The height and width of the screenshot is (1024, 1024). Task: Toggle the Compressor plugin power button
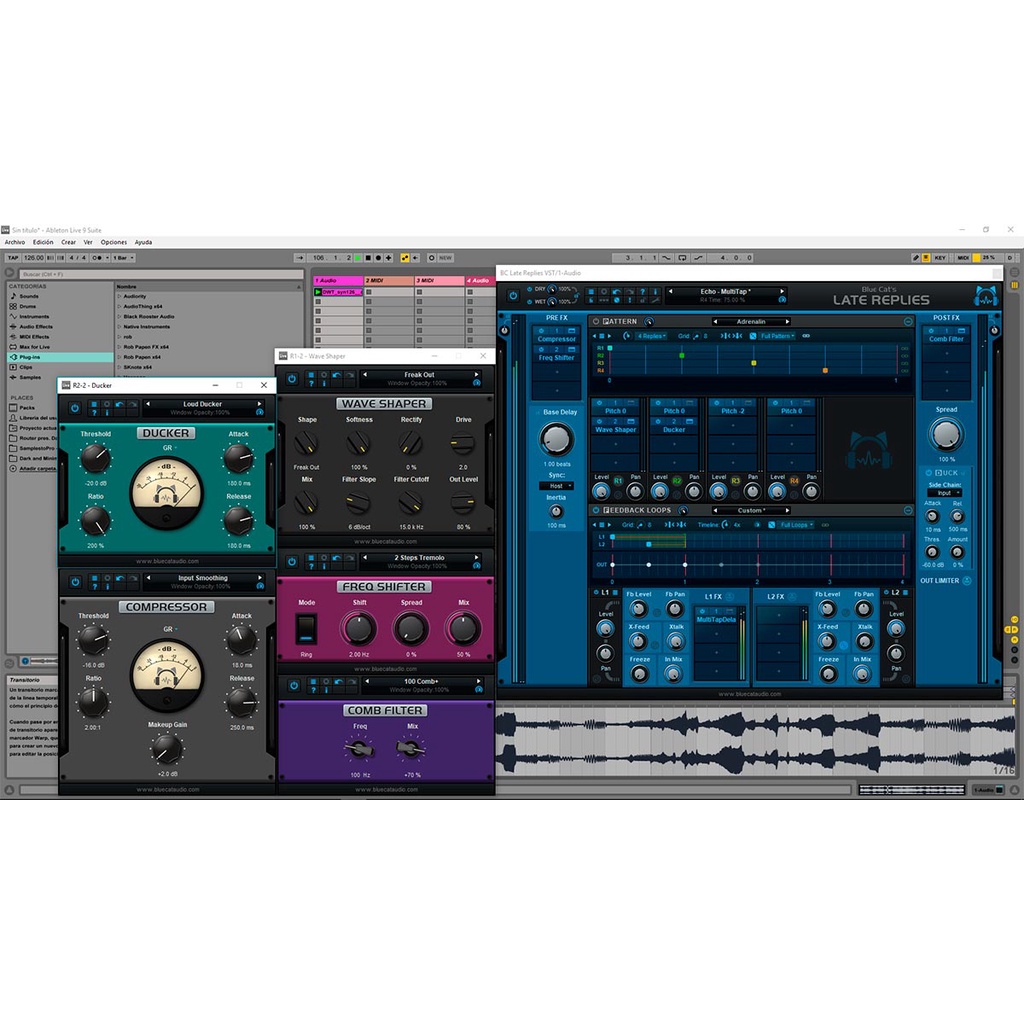click(x=74, y=581)
